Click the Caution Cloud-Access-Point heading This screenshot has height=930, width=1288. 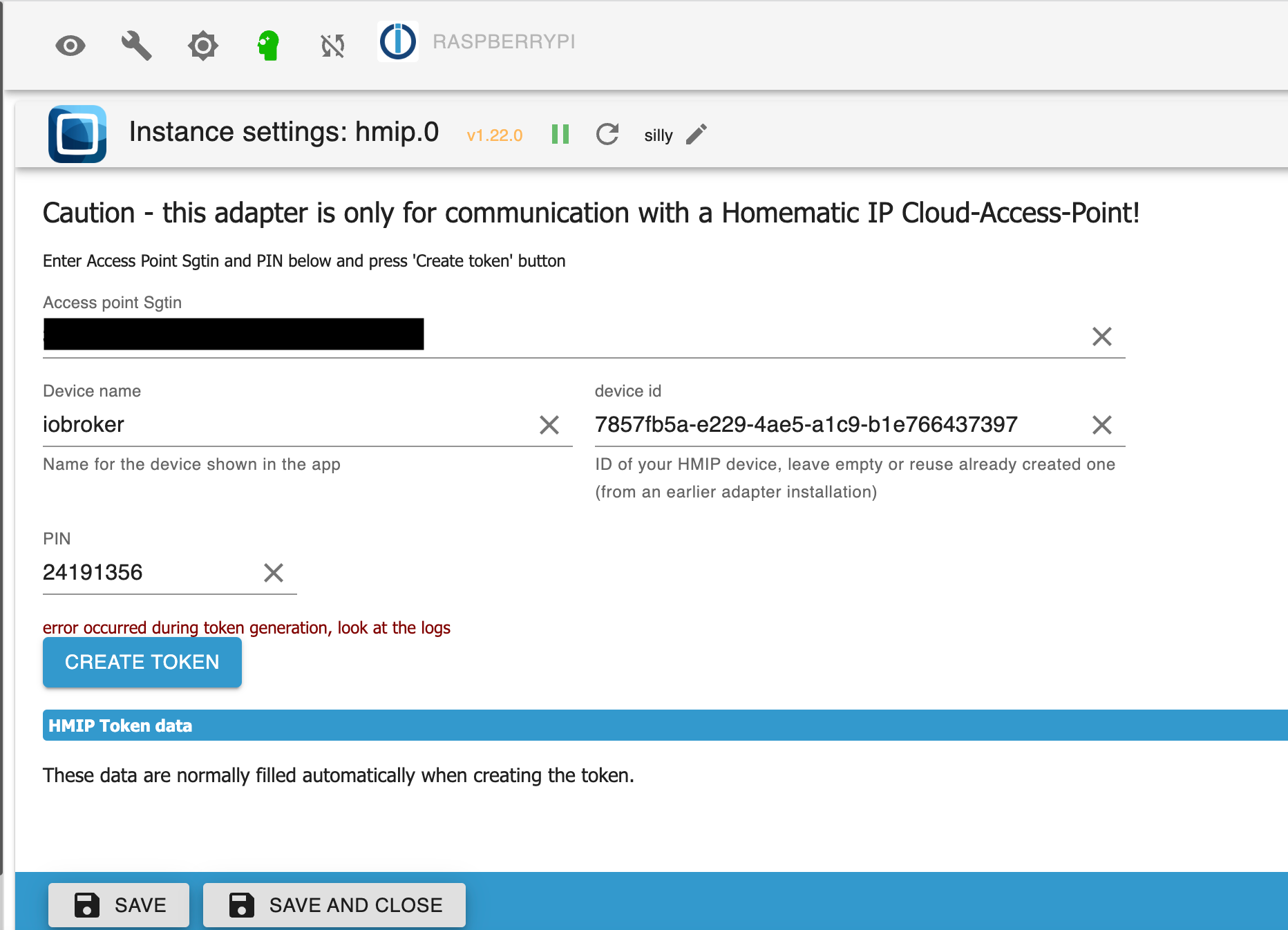591,213
